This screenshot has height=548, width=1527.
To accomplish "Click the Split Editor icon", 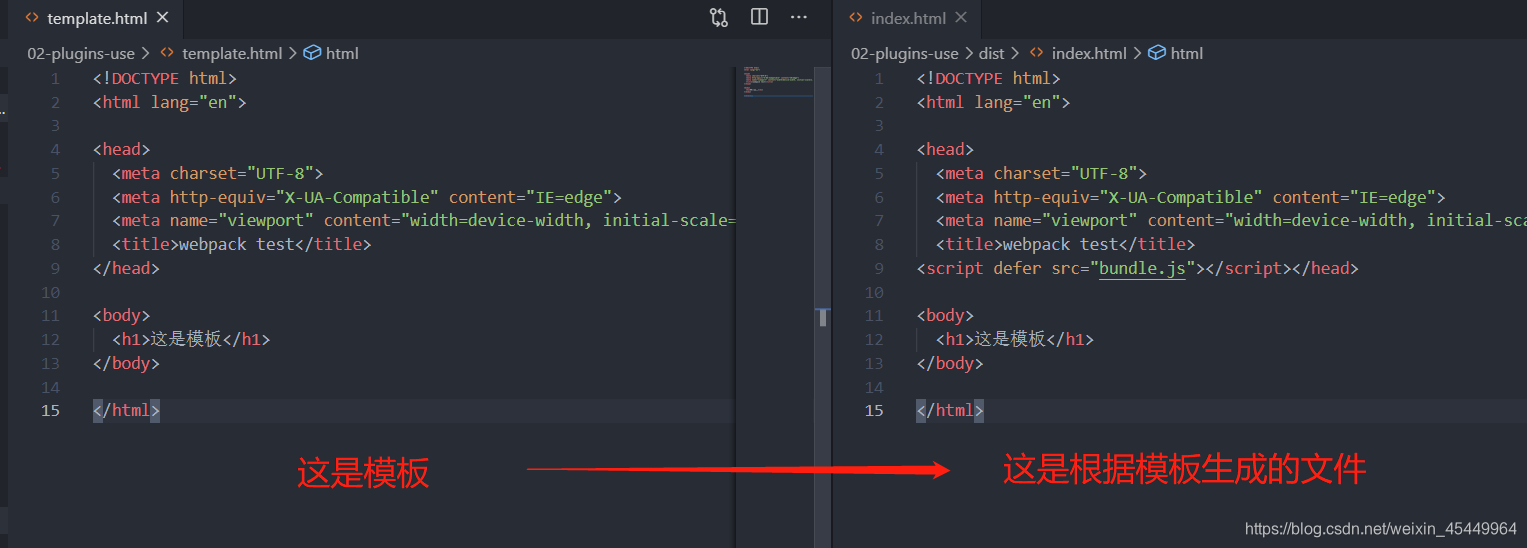I will (759, 17).
